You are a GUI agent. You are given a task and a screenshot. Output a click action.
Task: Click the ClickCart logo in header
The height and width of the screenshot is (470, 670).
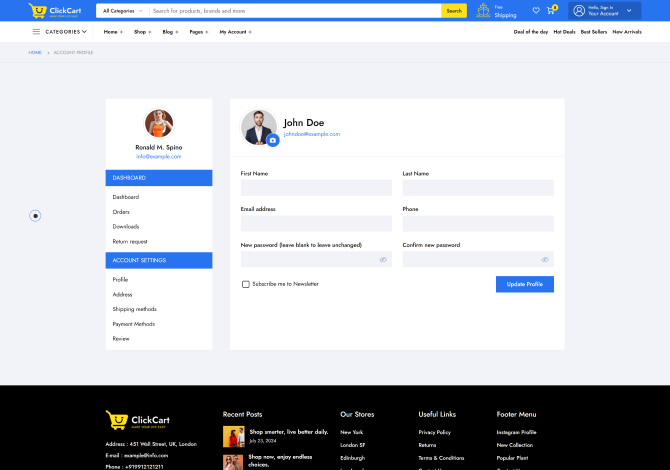pyautogui.click(x=53, y=11)
